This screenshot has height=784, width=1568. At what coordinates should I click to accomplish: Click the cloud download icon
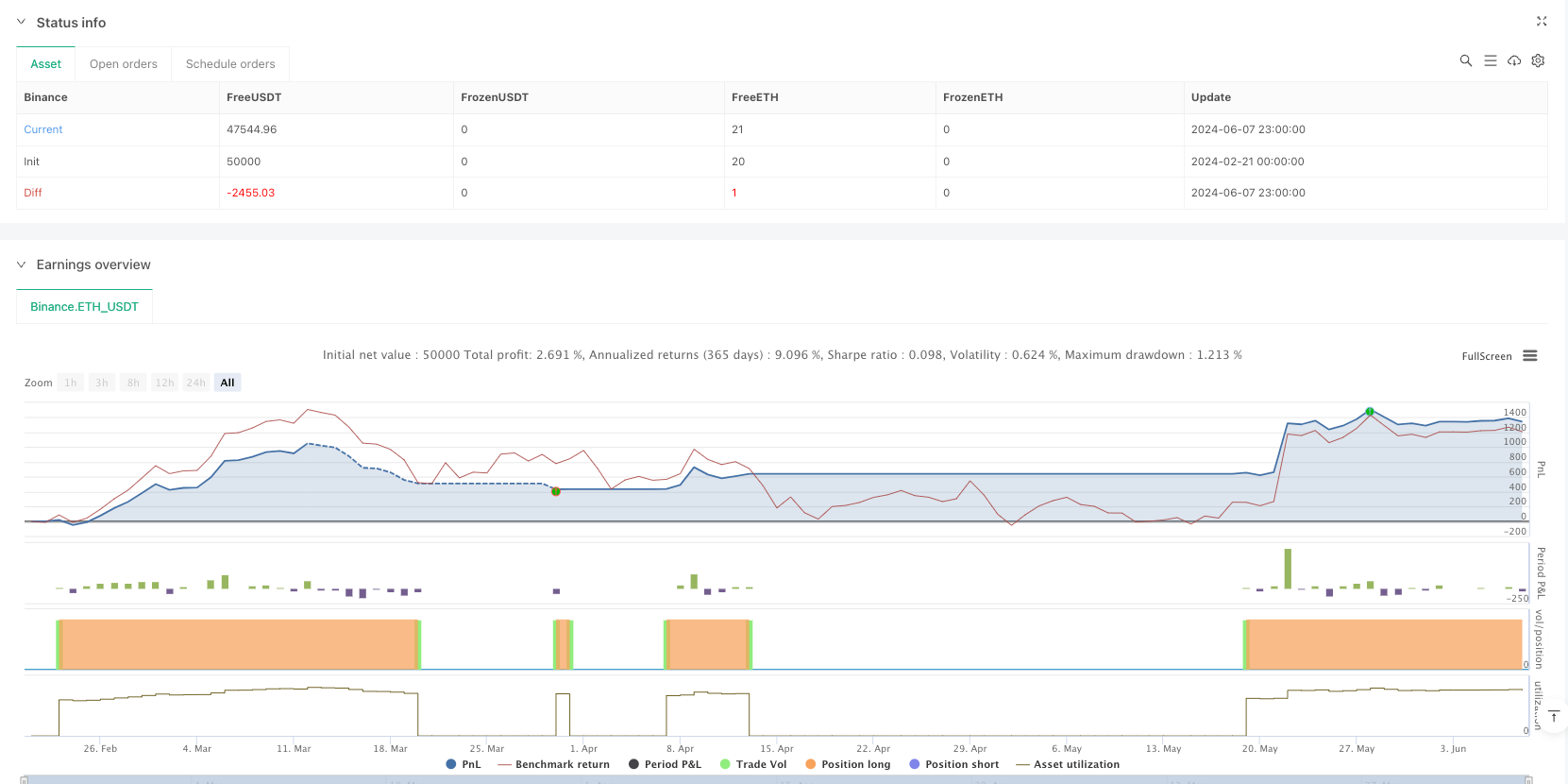point(1514,60)
